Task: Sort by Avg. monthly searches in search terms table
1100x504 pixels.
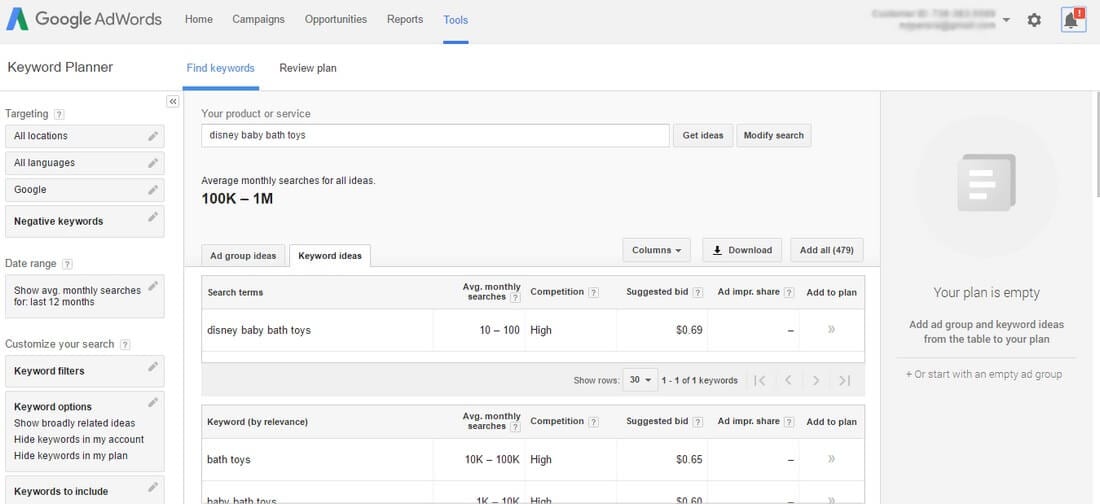Action: [x=492, y=292]
